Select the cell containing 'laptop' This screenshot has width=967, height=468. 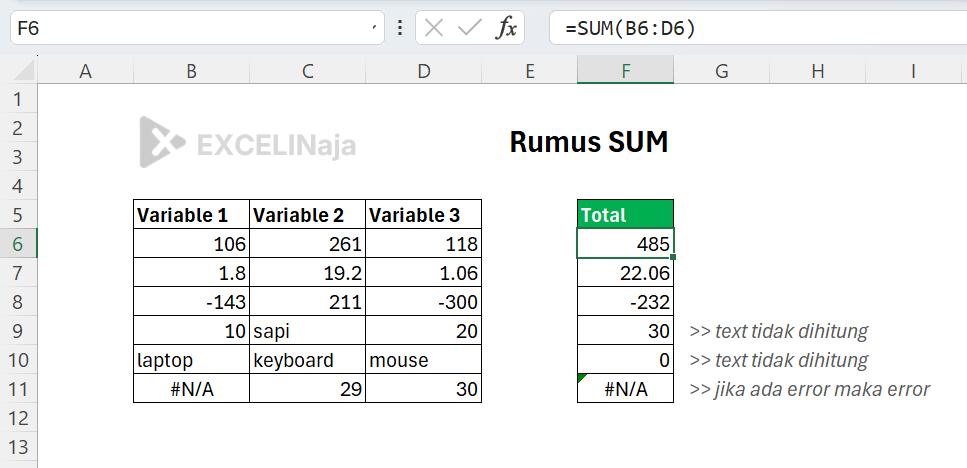[192, 359]
